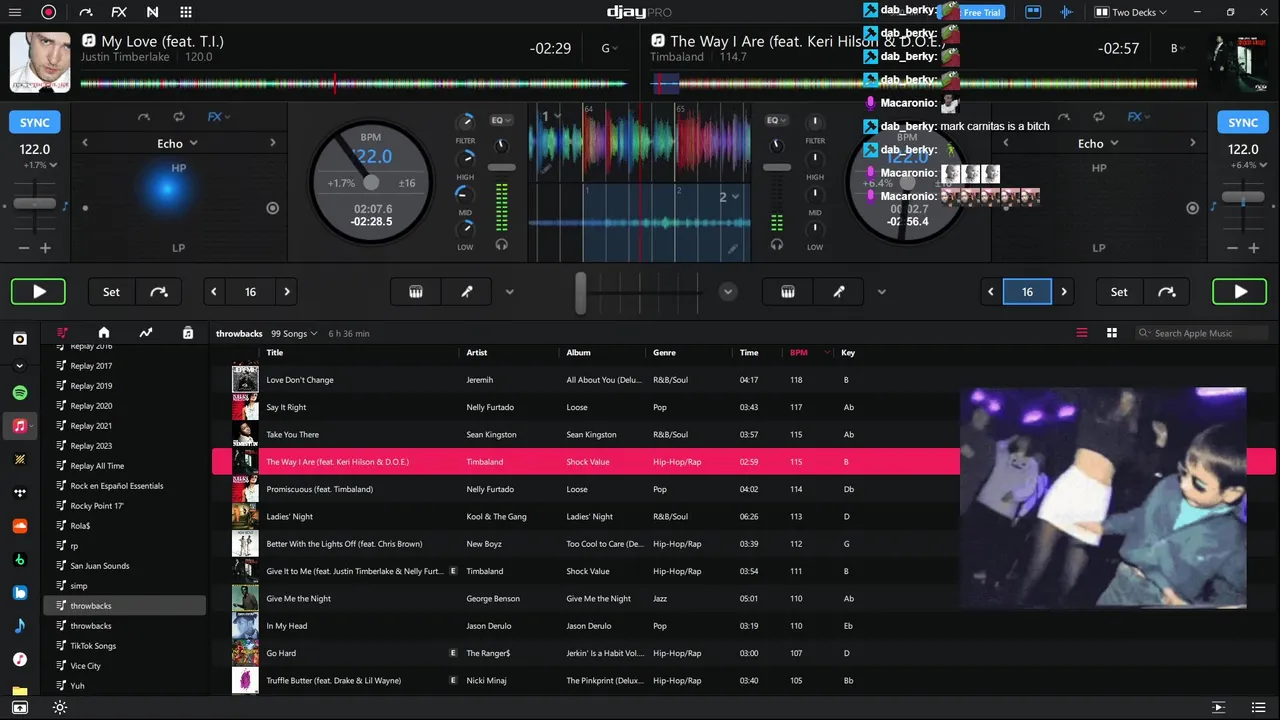
Task: Go to the library home icon
Action: coord(104,333)
